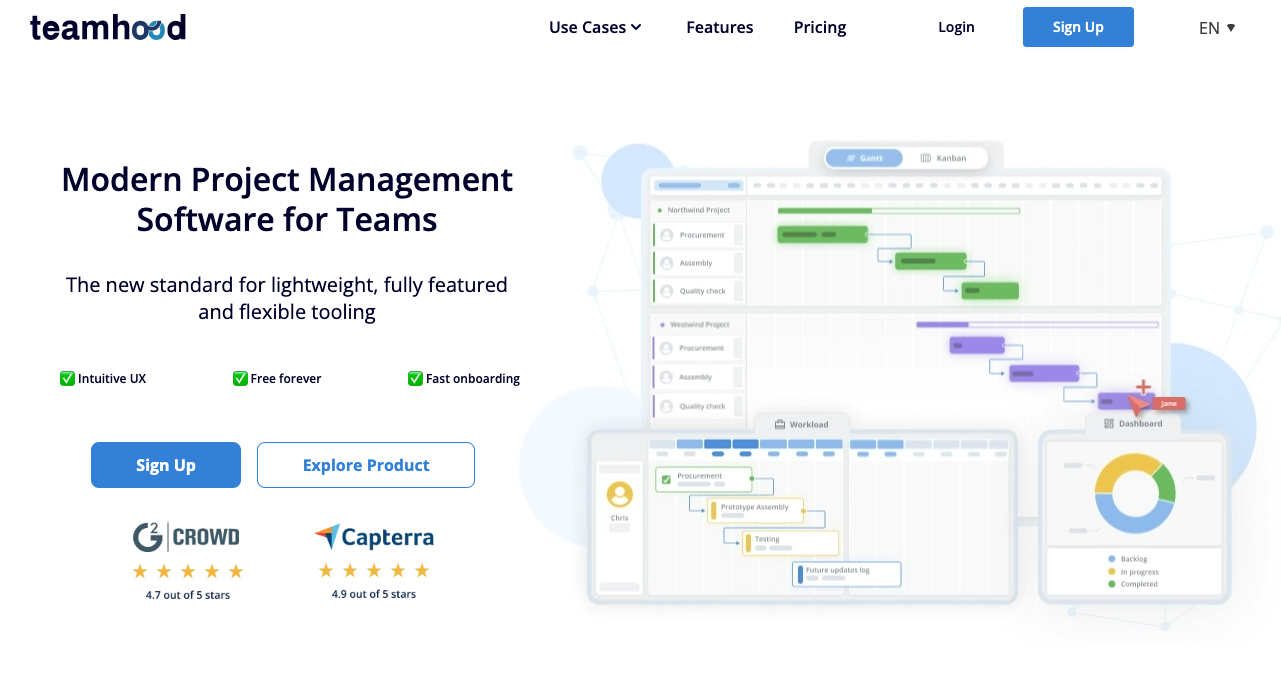The height and width of the screenshot is (683, 1281).
Task: Toggle the Procurement task checkbox in Workload
Action: coord(666,480)
